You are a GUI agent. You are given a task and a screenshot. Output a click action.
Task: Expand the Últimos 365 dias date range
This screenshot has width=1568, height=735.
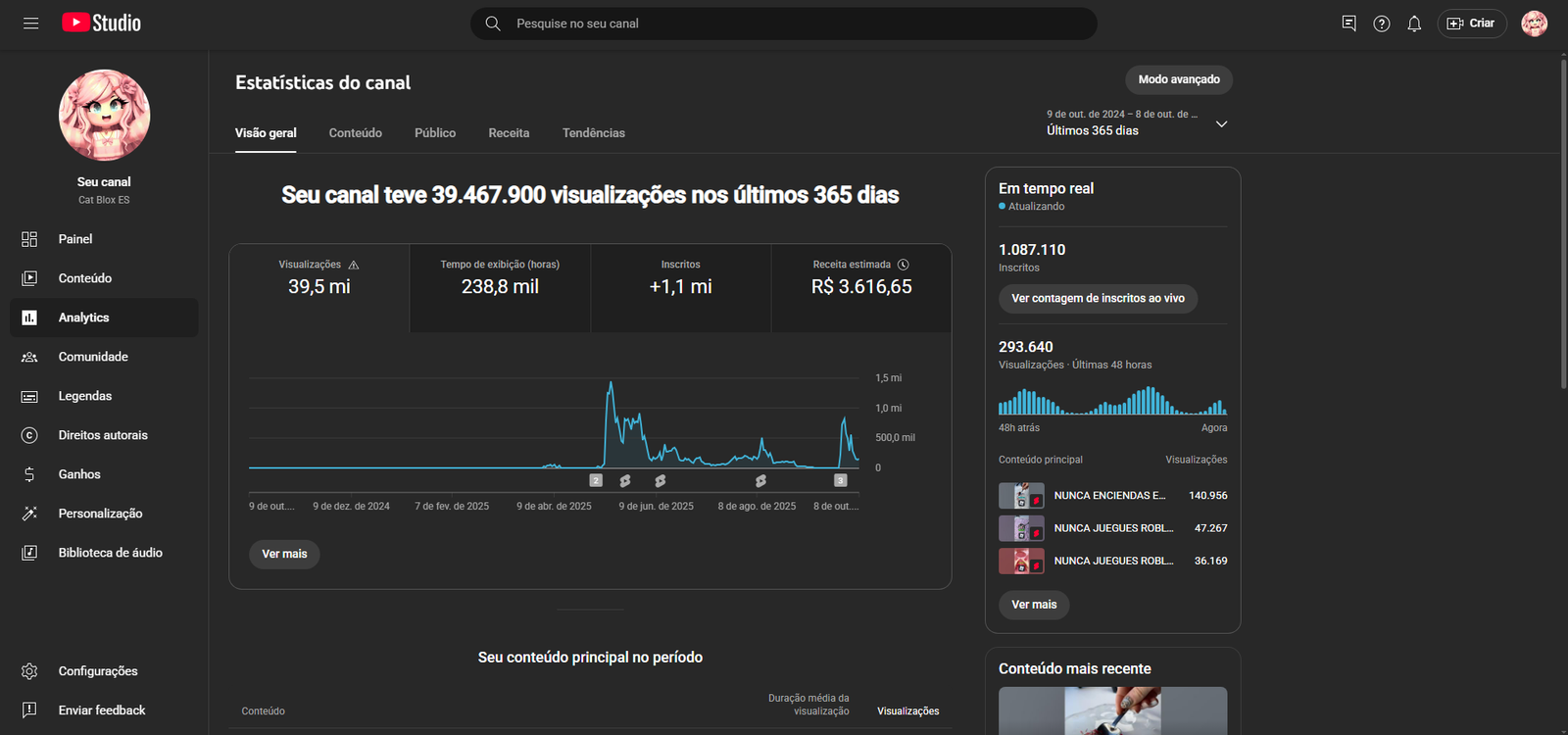[1137, 123]
